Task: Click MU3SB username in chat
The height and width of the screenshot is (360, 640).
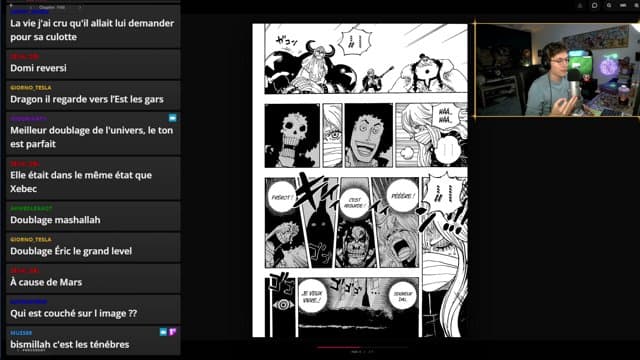Action: 21,333
